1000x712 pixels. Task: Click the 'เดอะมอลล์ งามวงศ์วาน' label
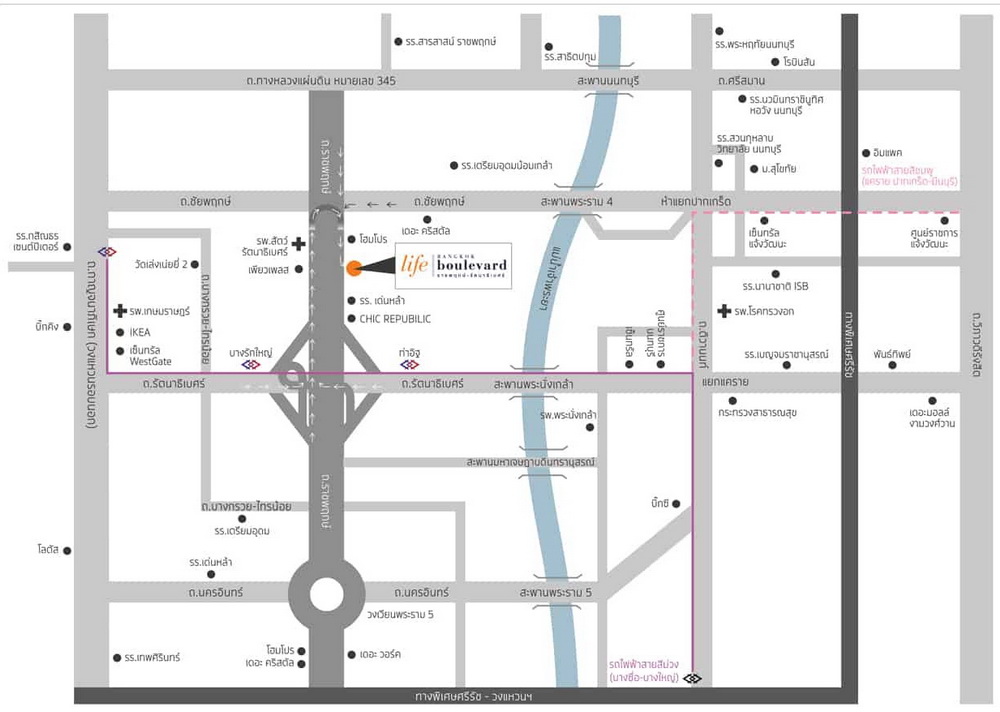click(932, 418)
